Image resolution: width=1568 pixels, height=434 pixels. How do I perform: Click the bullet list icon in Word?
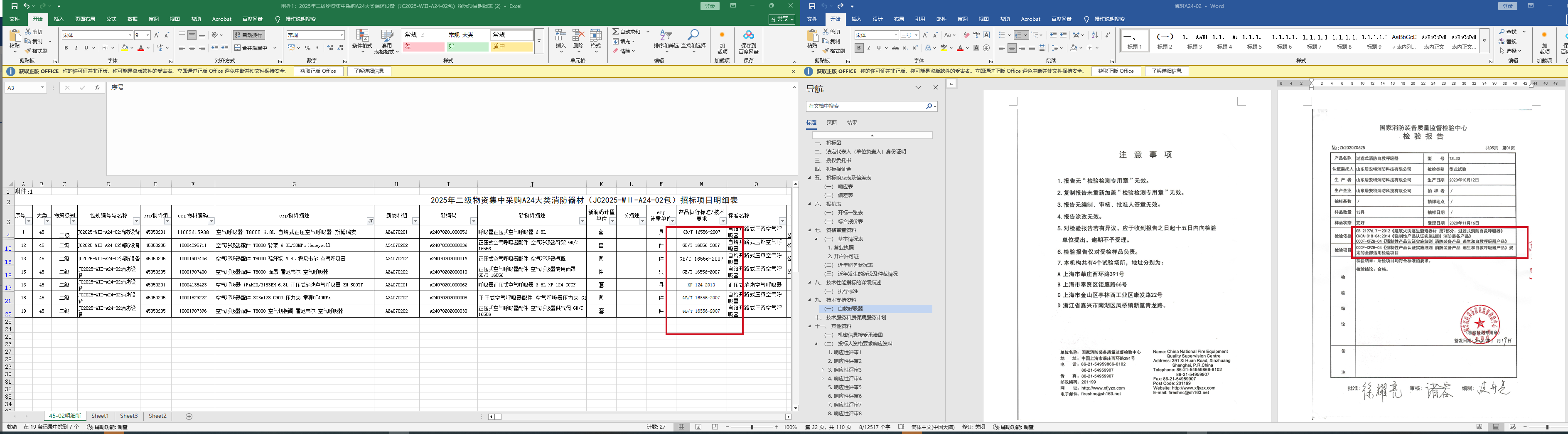pyautogui.click(x=1002, y=35)
